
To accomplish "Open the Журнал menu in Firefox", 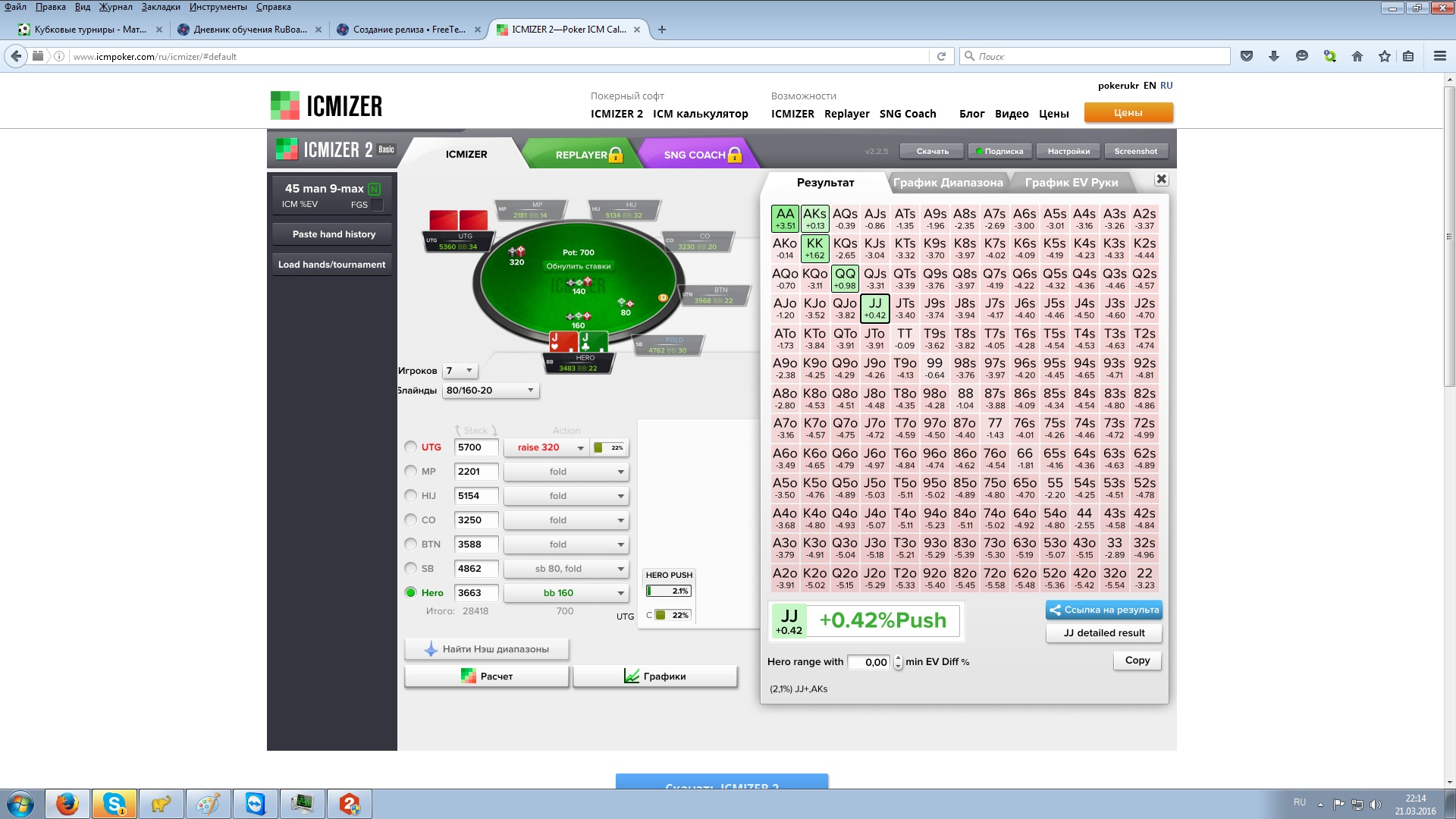I will click(x=115, y=7).
